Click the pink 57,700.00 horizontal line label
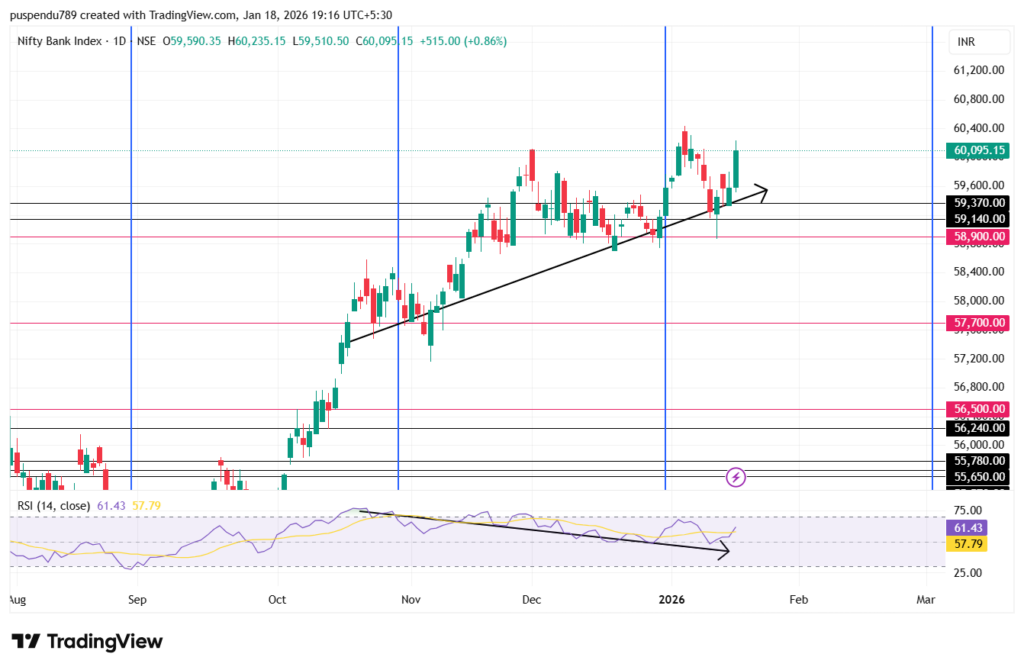1024x670 pixels. pyautogui.click(x=978, y=323)
